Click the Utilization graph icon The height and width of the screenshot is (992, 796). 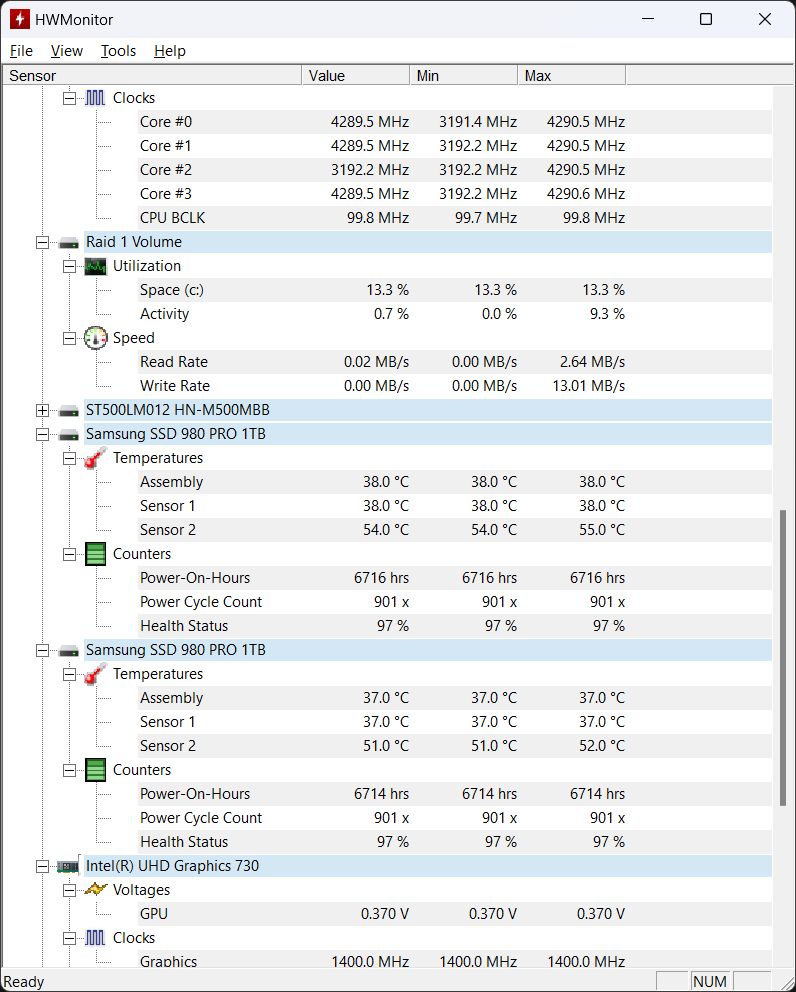click(x=96, y=266)
